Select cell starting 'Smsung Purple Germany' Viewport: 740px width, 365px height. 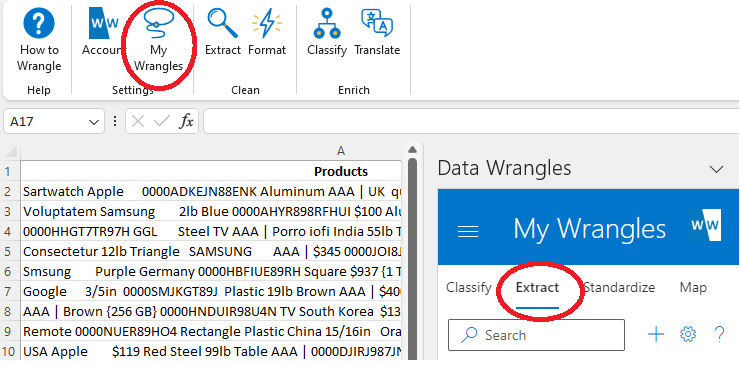click(x=211, y=272)
